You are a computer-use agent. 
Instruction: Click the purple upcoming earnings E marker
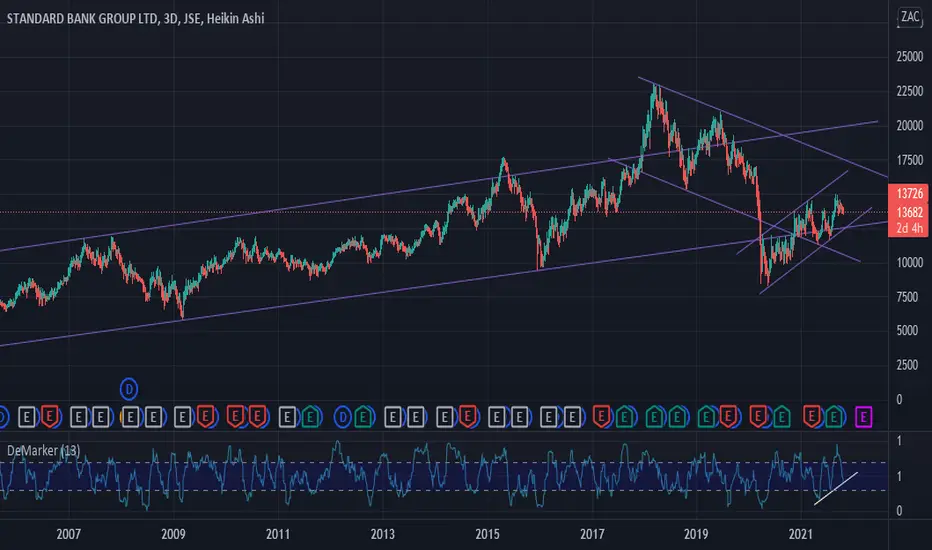coord(864,417)
